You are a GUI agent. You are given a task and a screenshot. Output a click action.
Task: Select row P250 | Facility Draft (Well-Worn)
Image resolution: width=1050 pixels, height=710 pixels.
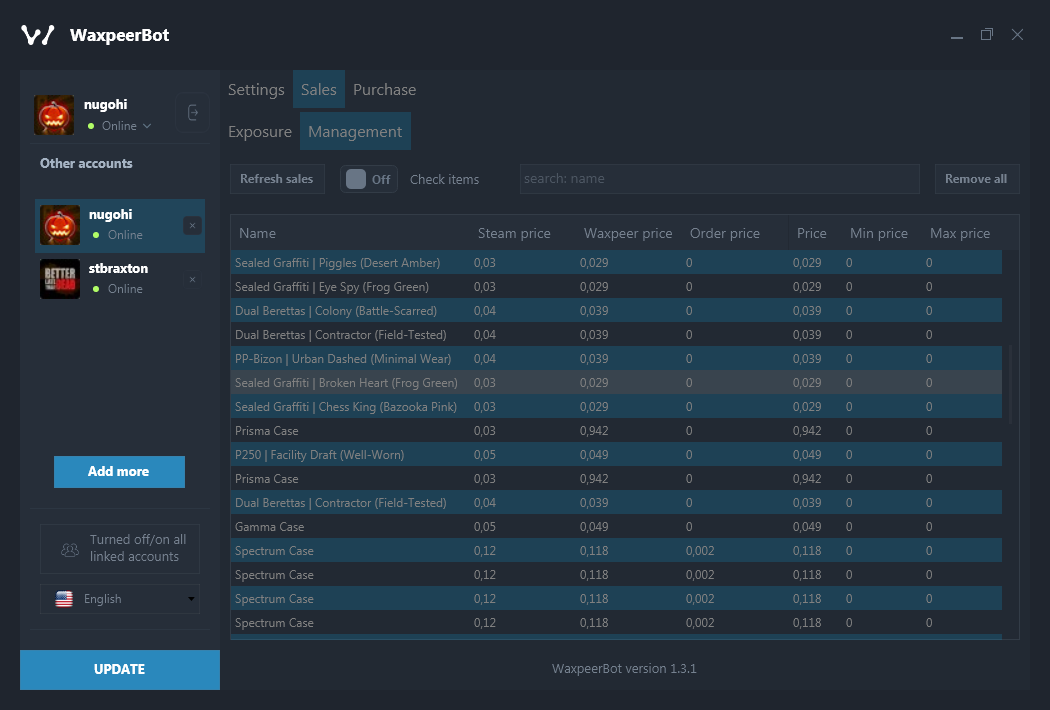(x=616, y=455)
